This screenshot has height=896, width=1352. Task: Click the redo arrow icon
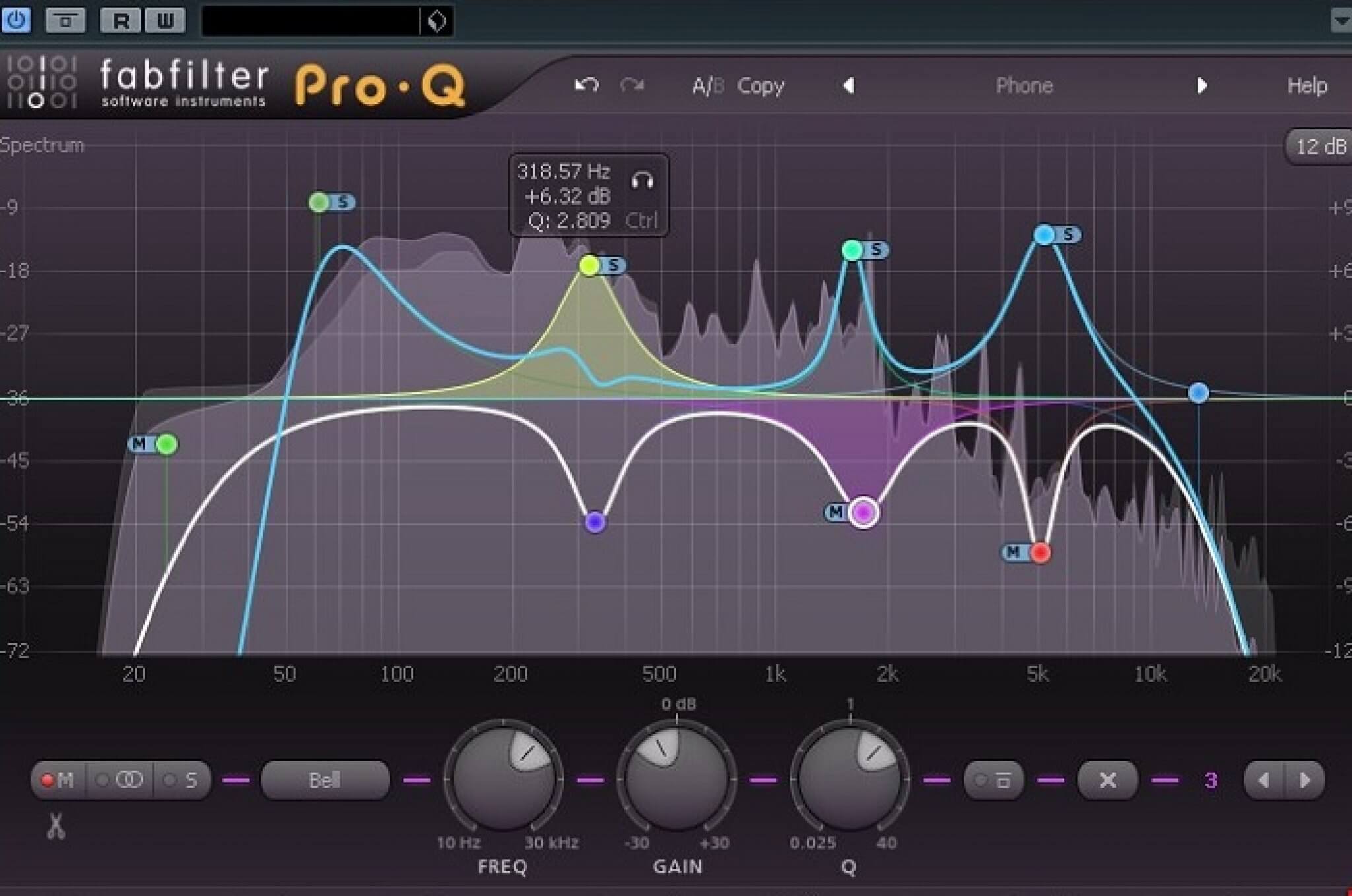[x=632, y=84]
